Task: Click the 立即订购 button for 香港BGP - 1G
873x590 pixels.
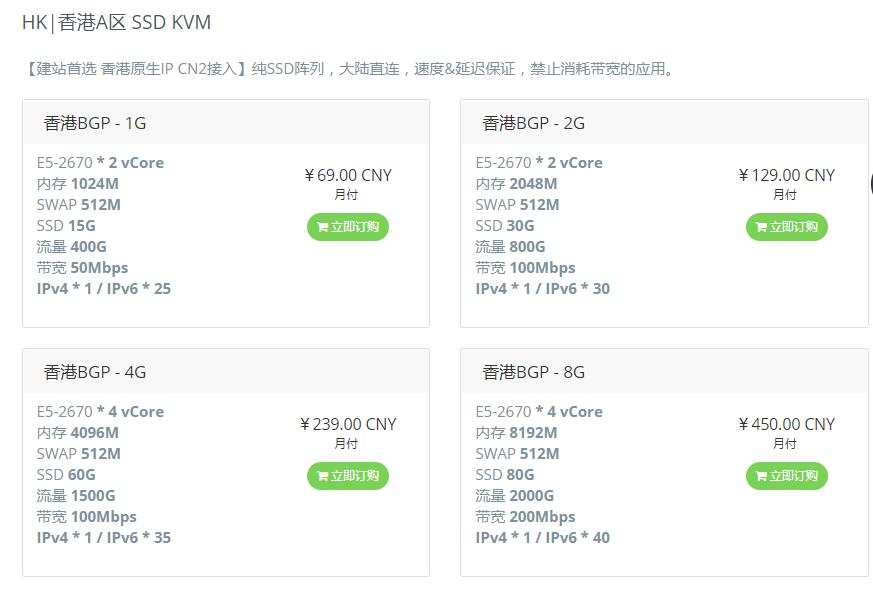Action: [x=347, y=227]
